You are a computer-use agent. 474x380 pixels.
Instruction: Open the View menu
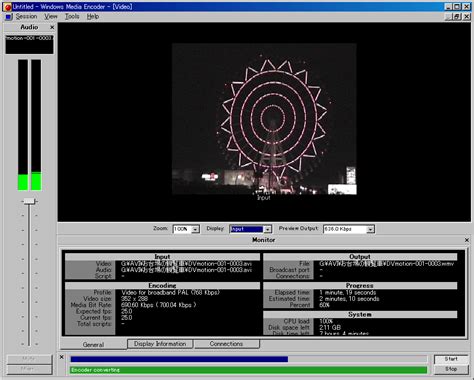[51, 16]
